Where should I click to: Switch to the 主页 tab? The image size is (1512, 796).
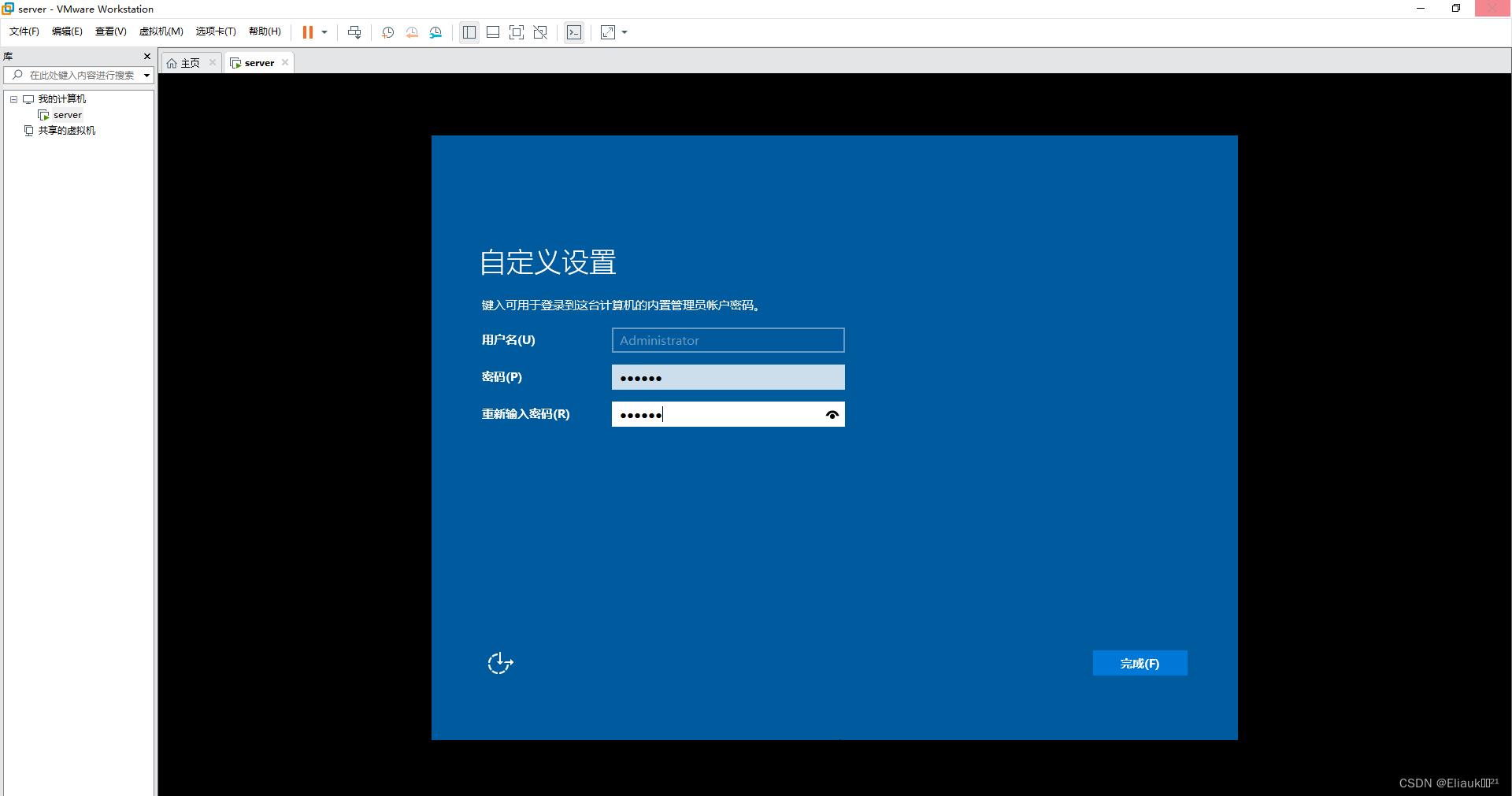(187, 62)
